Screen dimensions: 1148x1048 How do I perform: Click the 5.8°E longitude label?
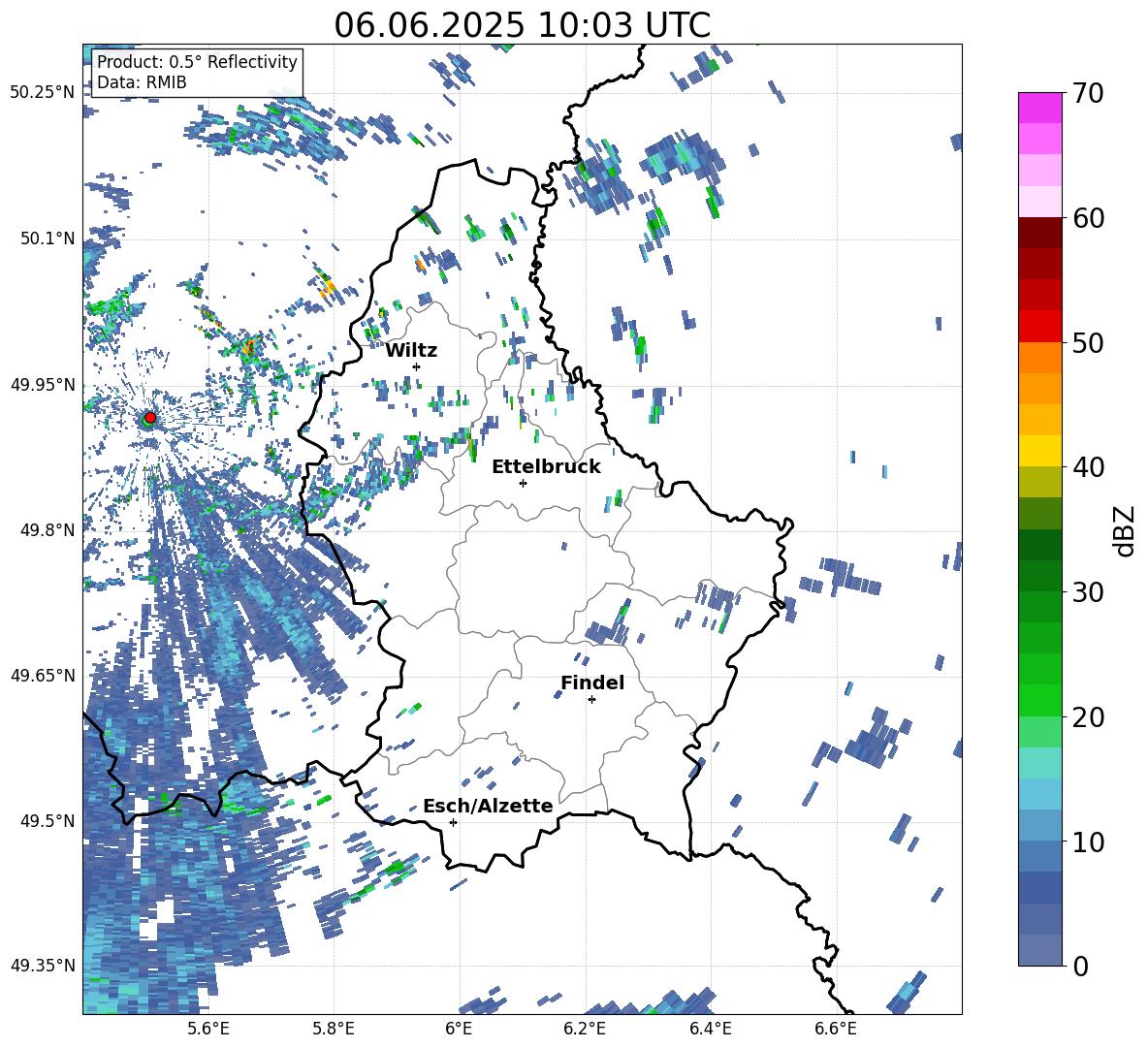(335, 1029)
